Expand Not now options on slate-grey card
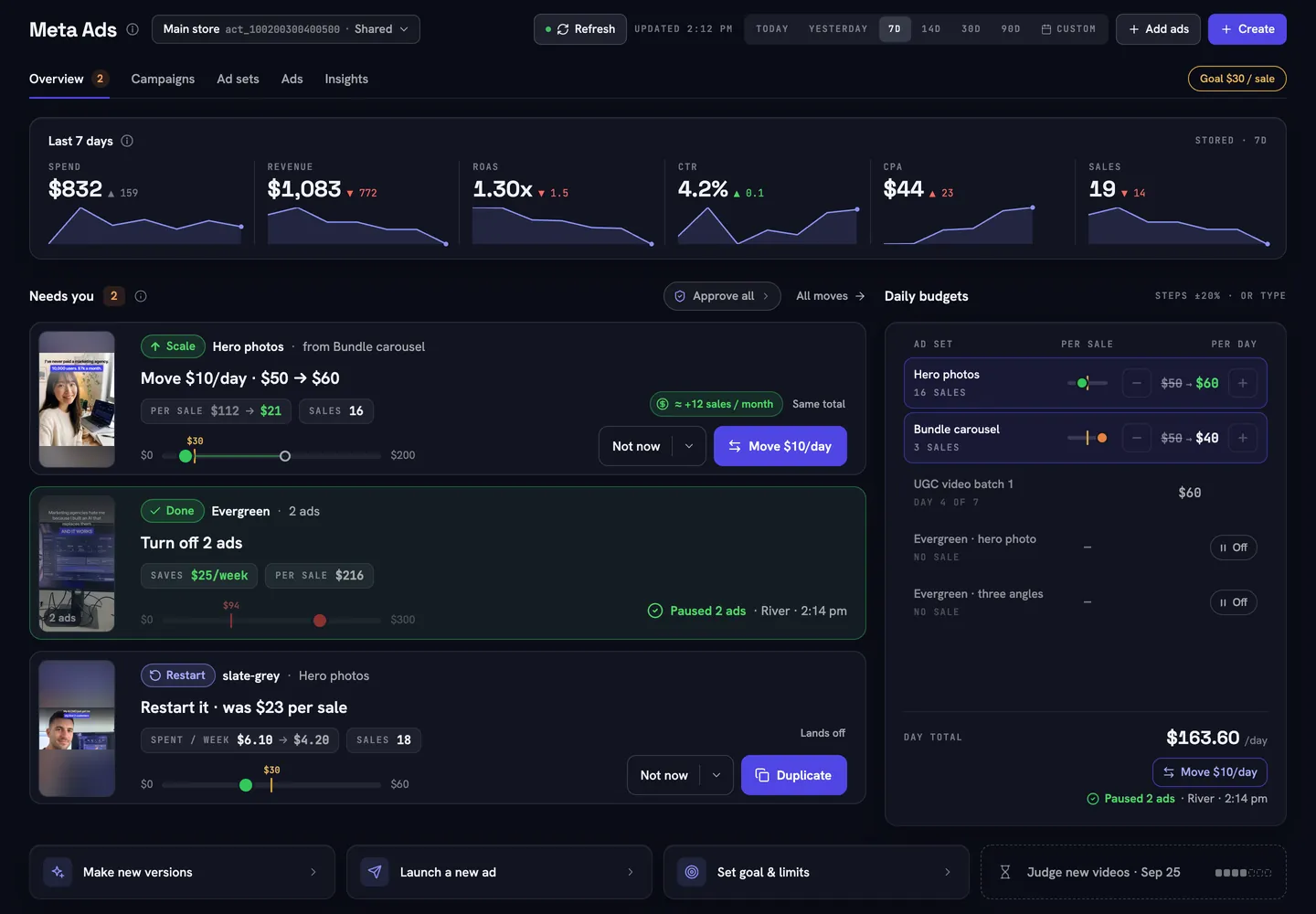This screenshot has width=1316, height=914. pos(716,775)
